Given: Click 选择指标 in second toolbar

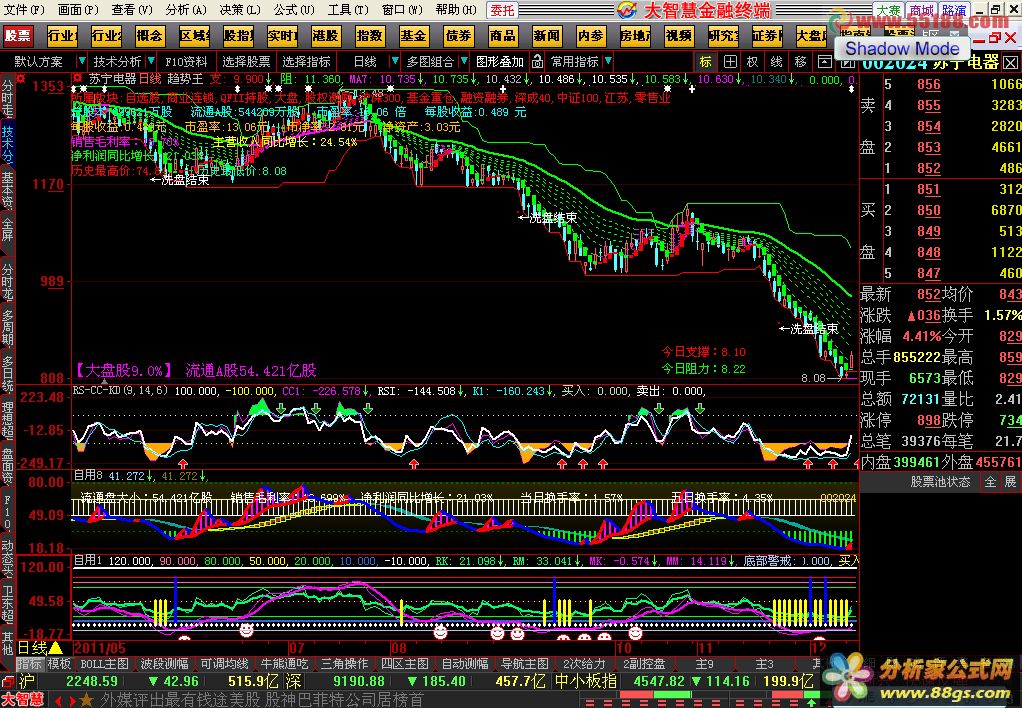Looking at the screenshot, I should coord(306,62).
